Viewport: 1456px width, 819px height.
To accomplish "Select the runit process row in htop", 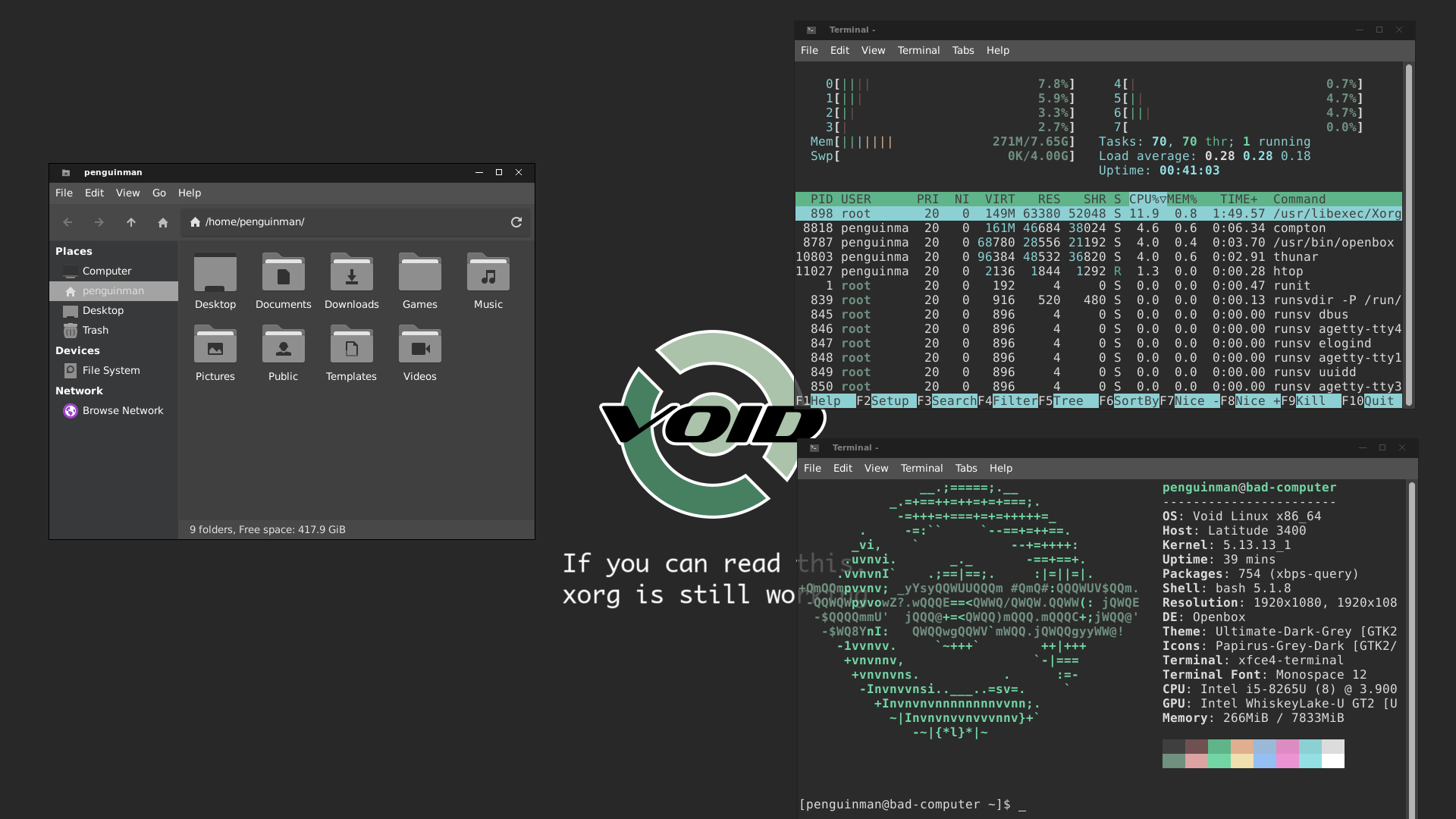I will coord(1098,286).
